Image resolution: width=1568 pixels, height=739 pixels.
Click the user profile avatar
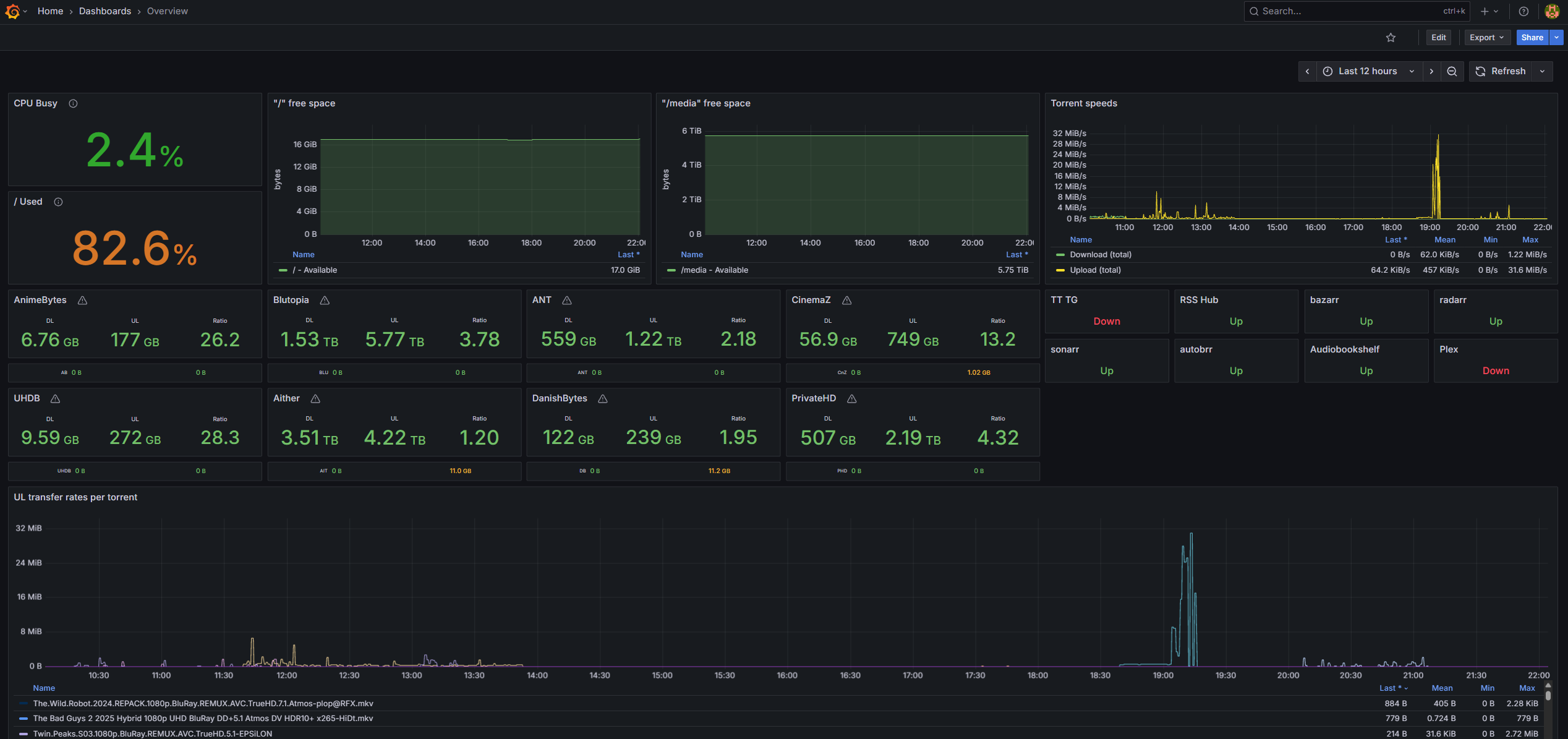click(x=1552, y=11)
